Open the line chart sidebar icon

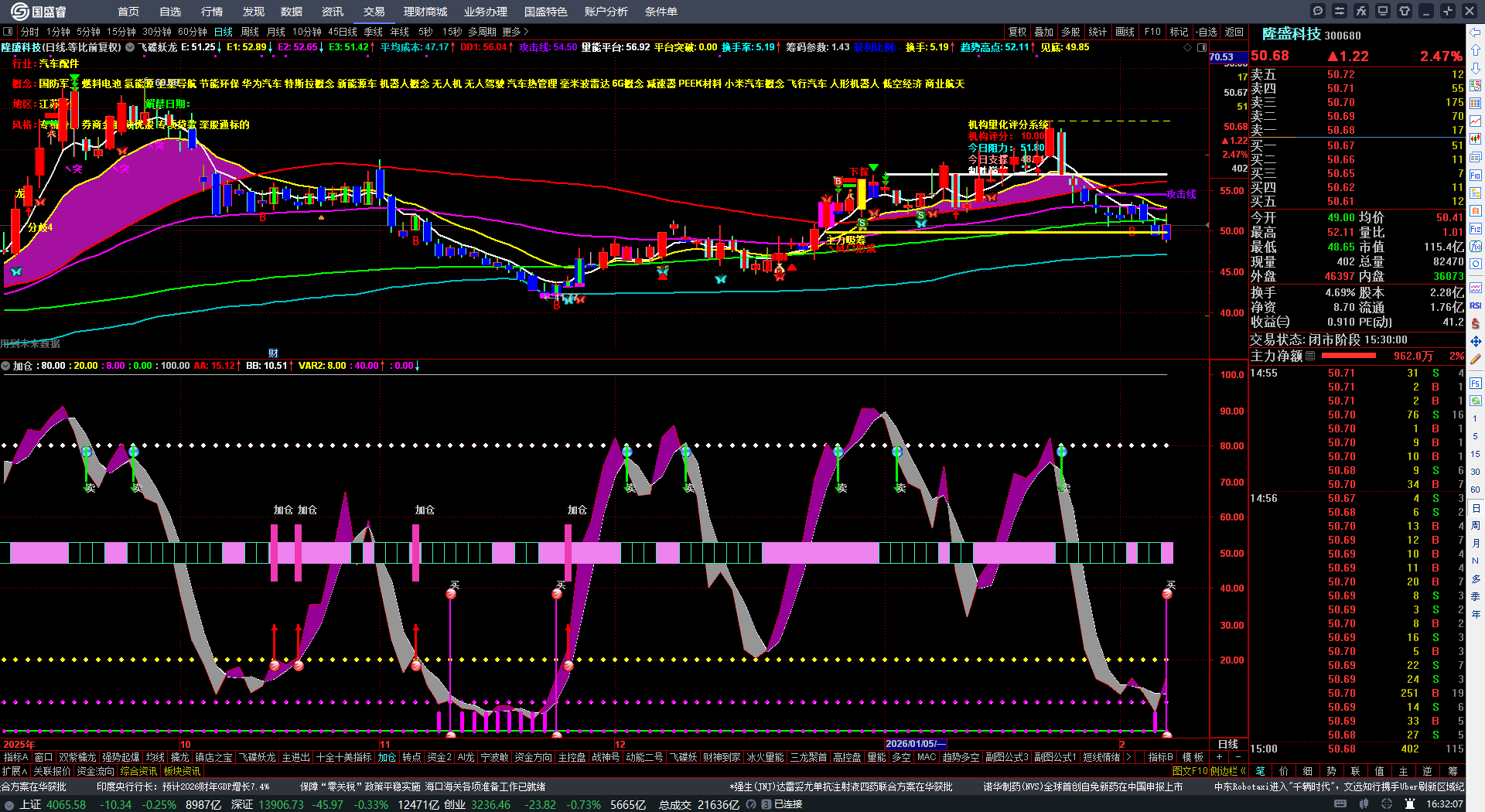point(1476,121)
